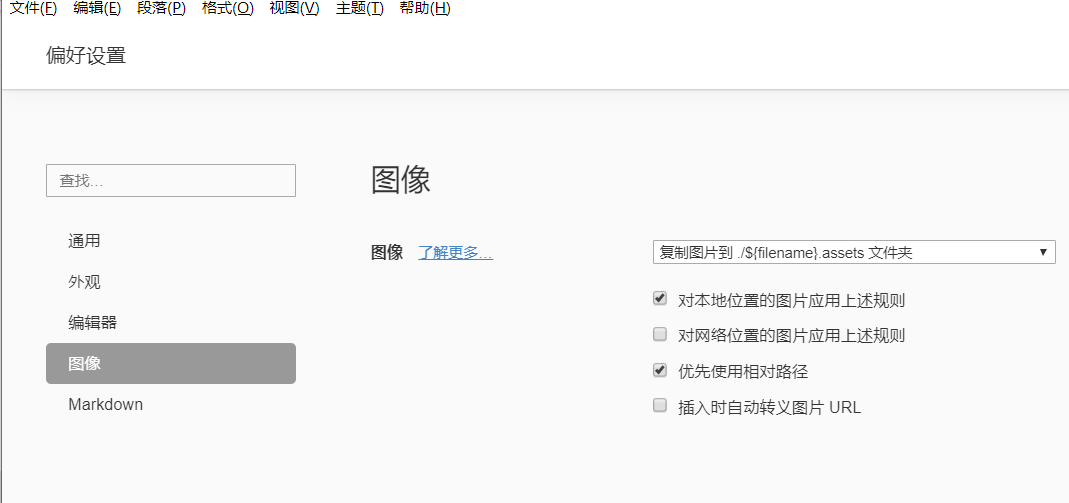Open the 编辑(E) menu
This screenshot has width=1069, height=503.
click(x=97, y=8)
